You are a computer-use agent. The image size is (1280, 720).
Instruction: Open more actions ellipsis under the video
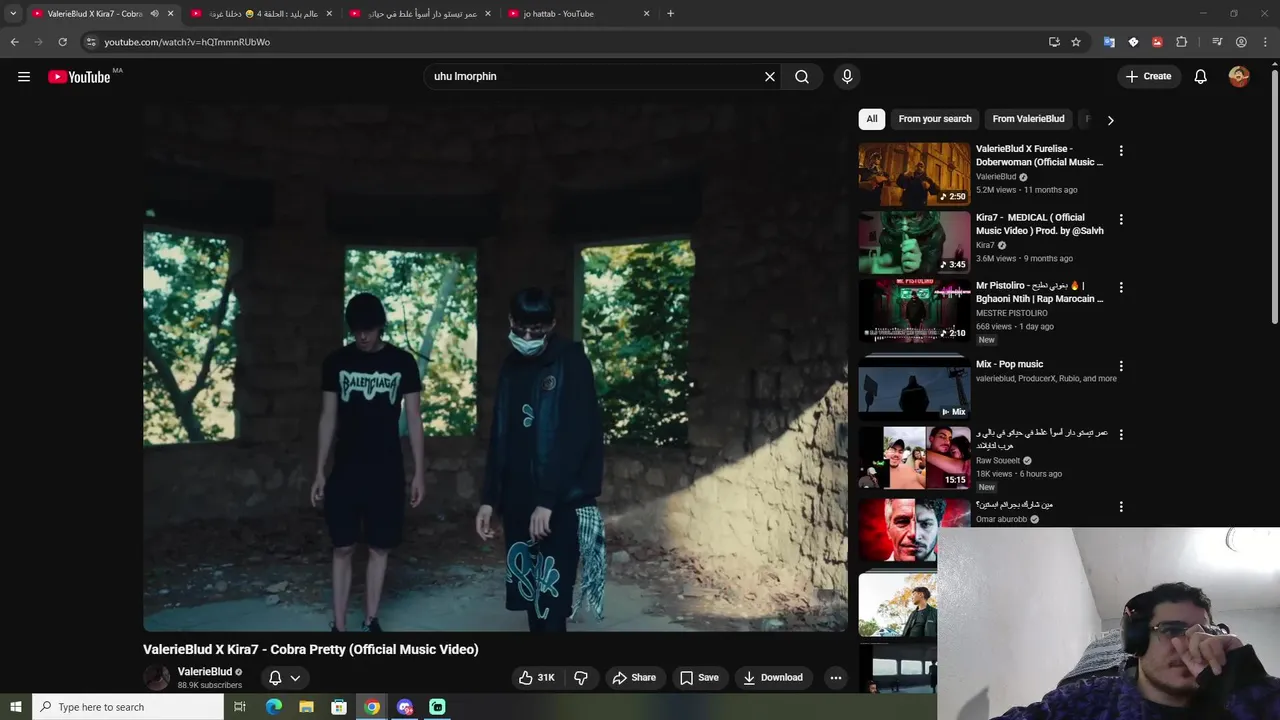click(x=836, y=678)
